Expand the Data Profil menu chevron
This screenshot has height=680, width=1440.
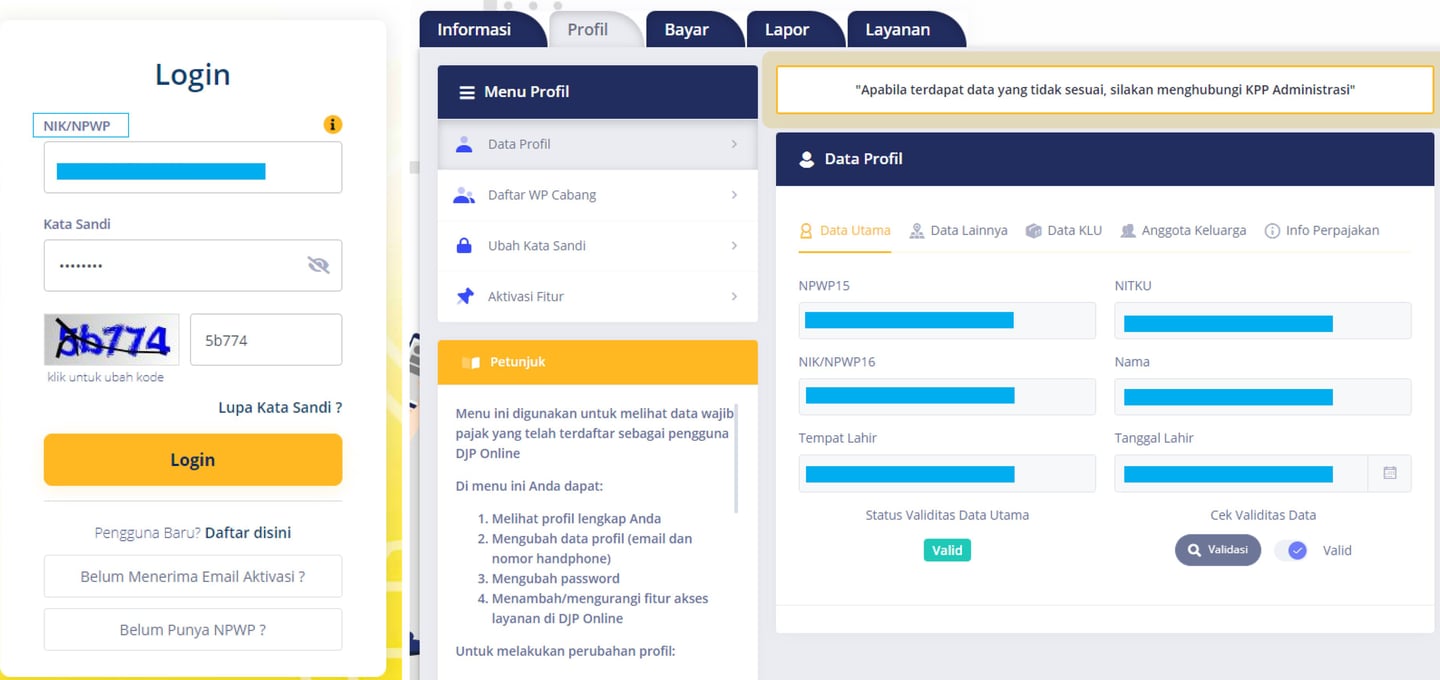[x=734, y=144]
